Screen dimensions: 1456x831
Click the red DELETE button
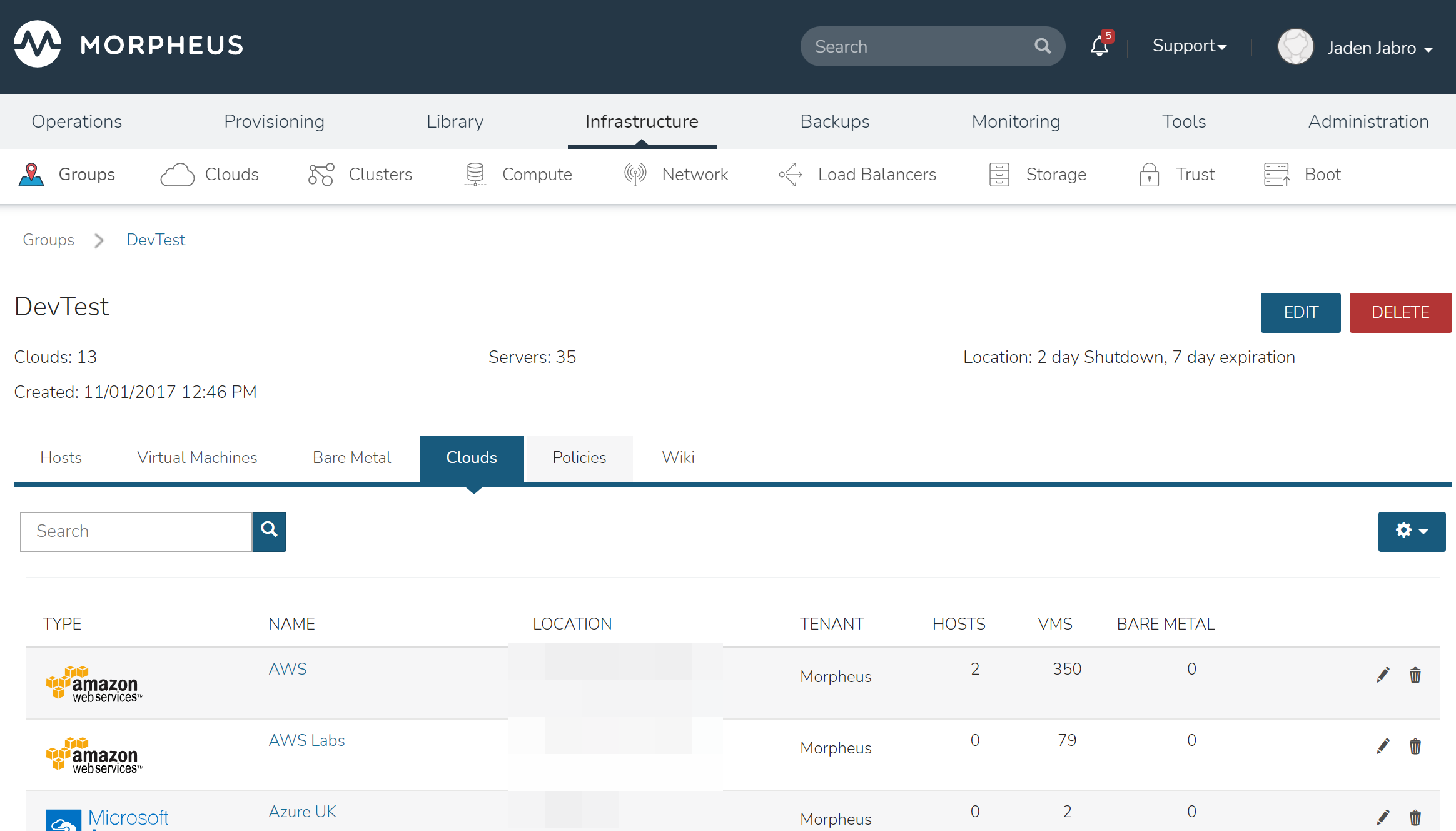[1400, 312]
